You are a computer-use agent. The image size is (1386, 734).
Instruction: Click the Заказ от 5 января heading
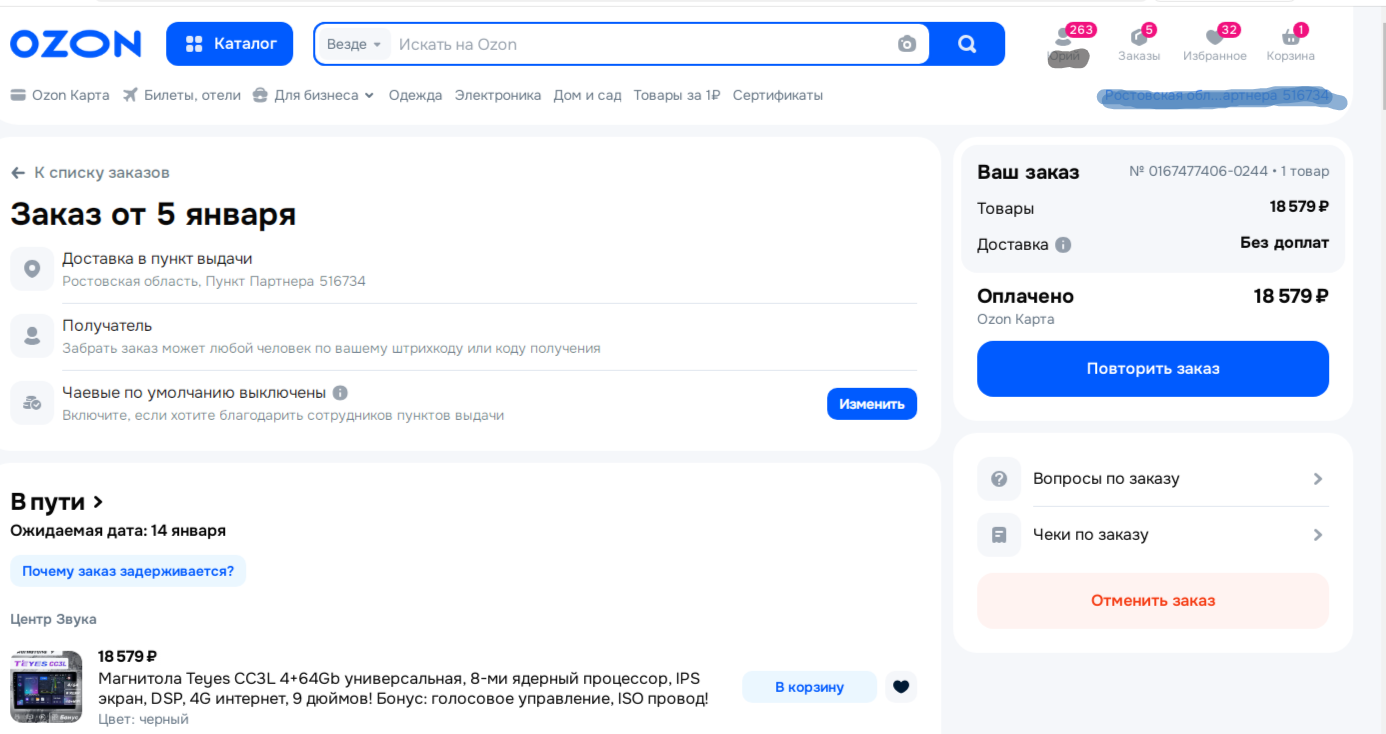click(x=153, y=214)
